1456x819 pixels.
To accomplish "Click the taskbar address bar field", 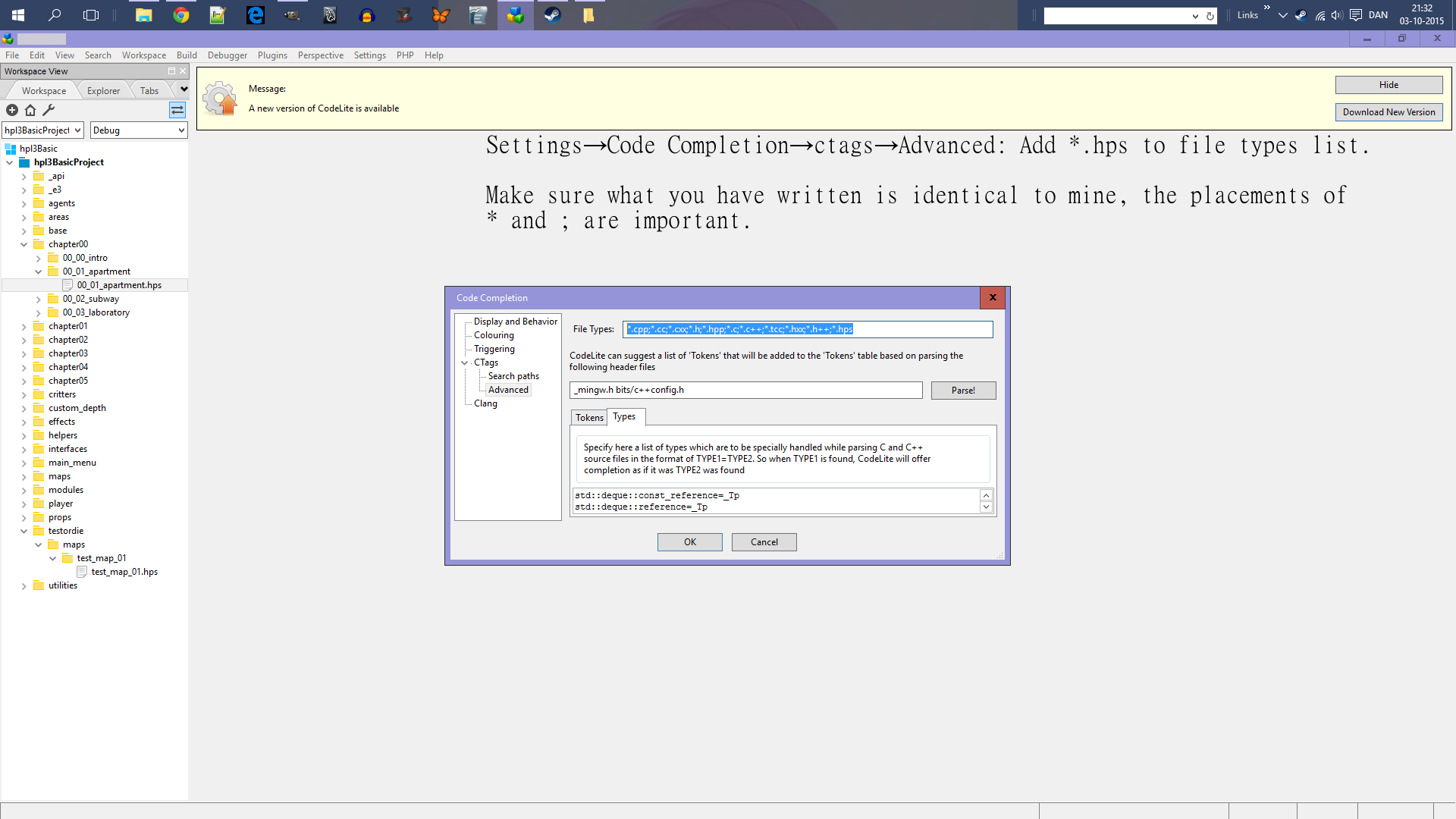I will pos(1116,16).
